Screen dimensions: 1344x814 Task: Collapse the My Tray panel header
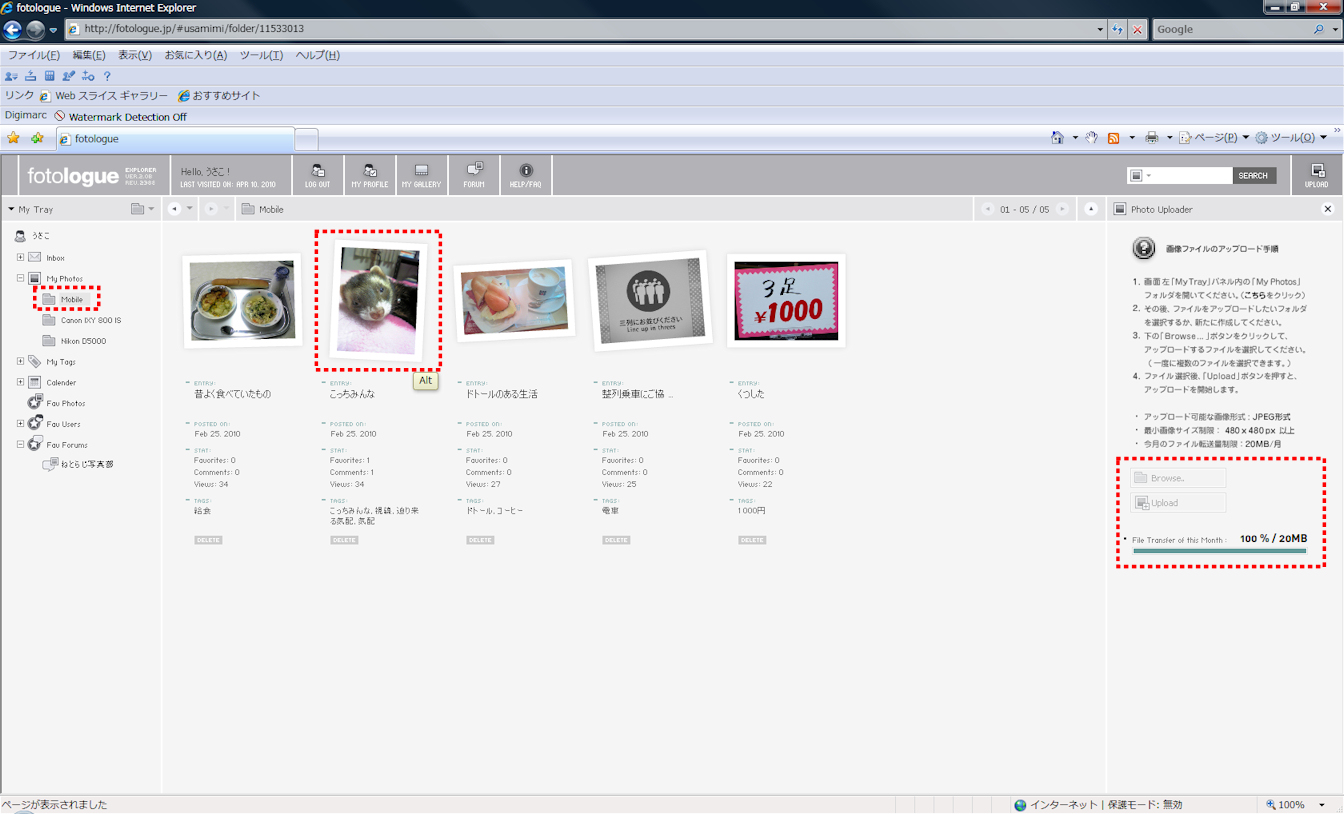11,209
